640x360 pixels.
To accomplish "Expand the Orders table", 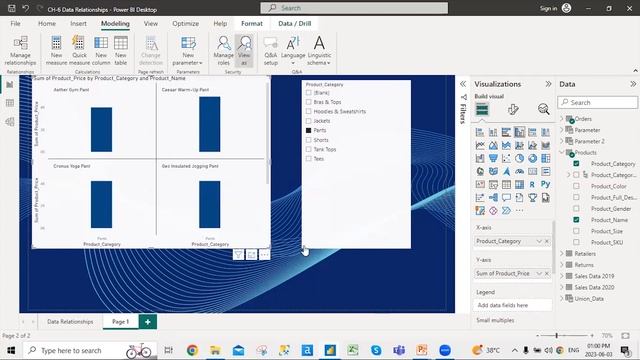I will [562, 119].
